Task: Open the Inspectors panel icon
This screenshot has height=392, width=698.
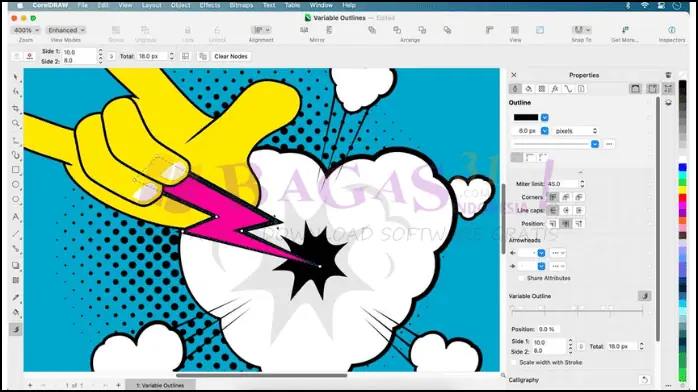Action: coord(671,30)
